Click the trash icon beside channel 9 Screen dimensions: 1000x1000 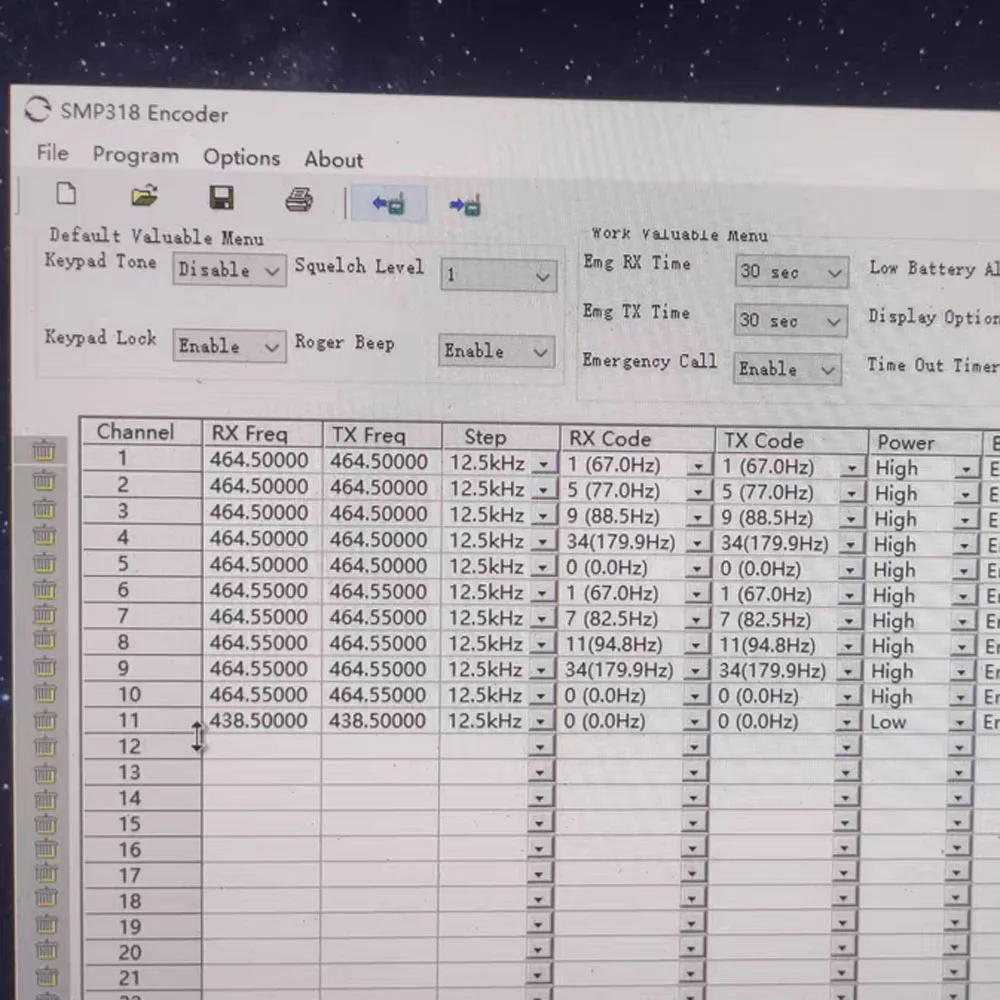45,666
